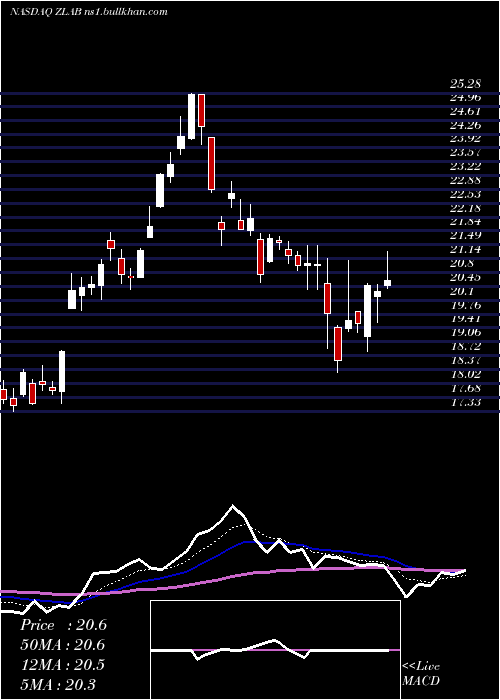Screen dimensions: 500x700
Task: Select the 24.26 price axis label
Action: (x=464, y=125)
